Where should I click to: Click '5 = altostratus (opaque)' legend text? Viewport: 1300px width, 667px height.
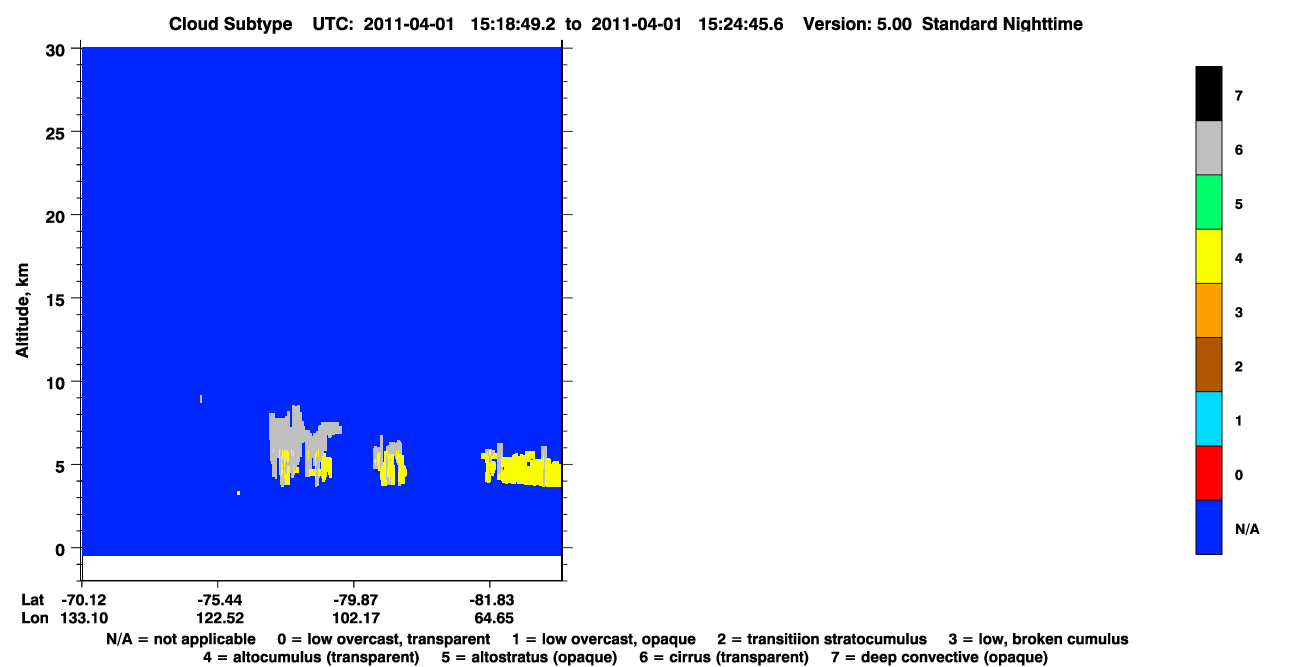coord(527,657)
